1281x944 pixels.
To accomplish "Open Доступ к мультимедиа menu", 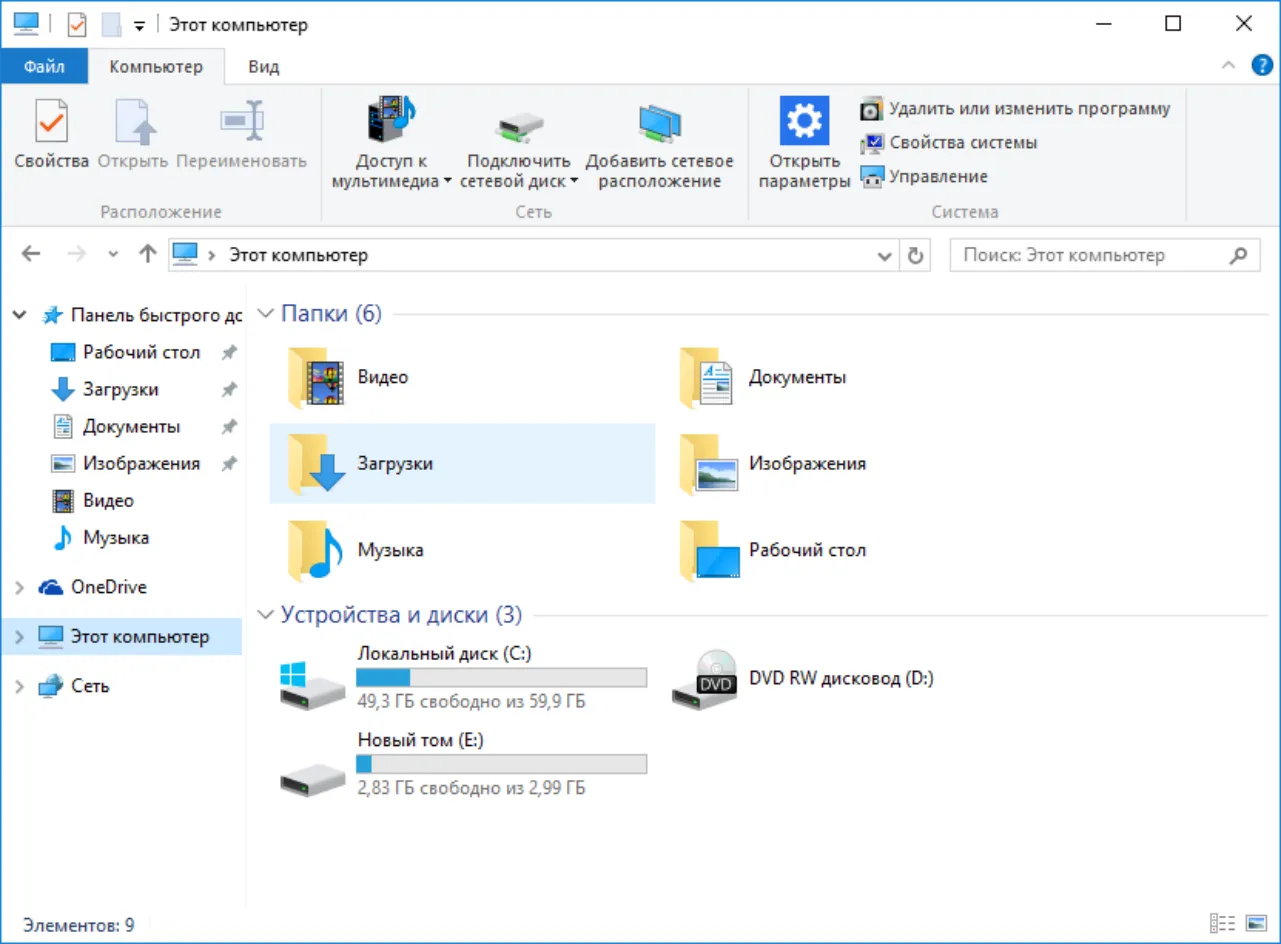I will tap(392, 145).
